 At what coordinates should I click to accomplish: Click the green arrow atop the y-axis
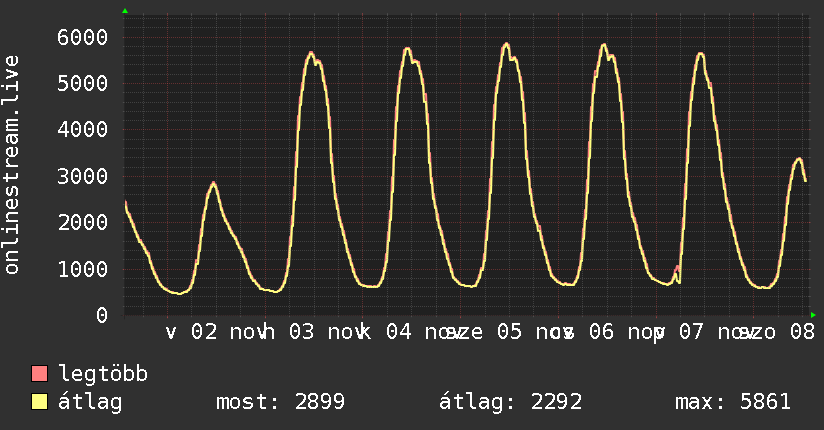(x=125, y=11)
